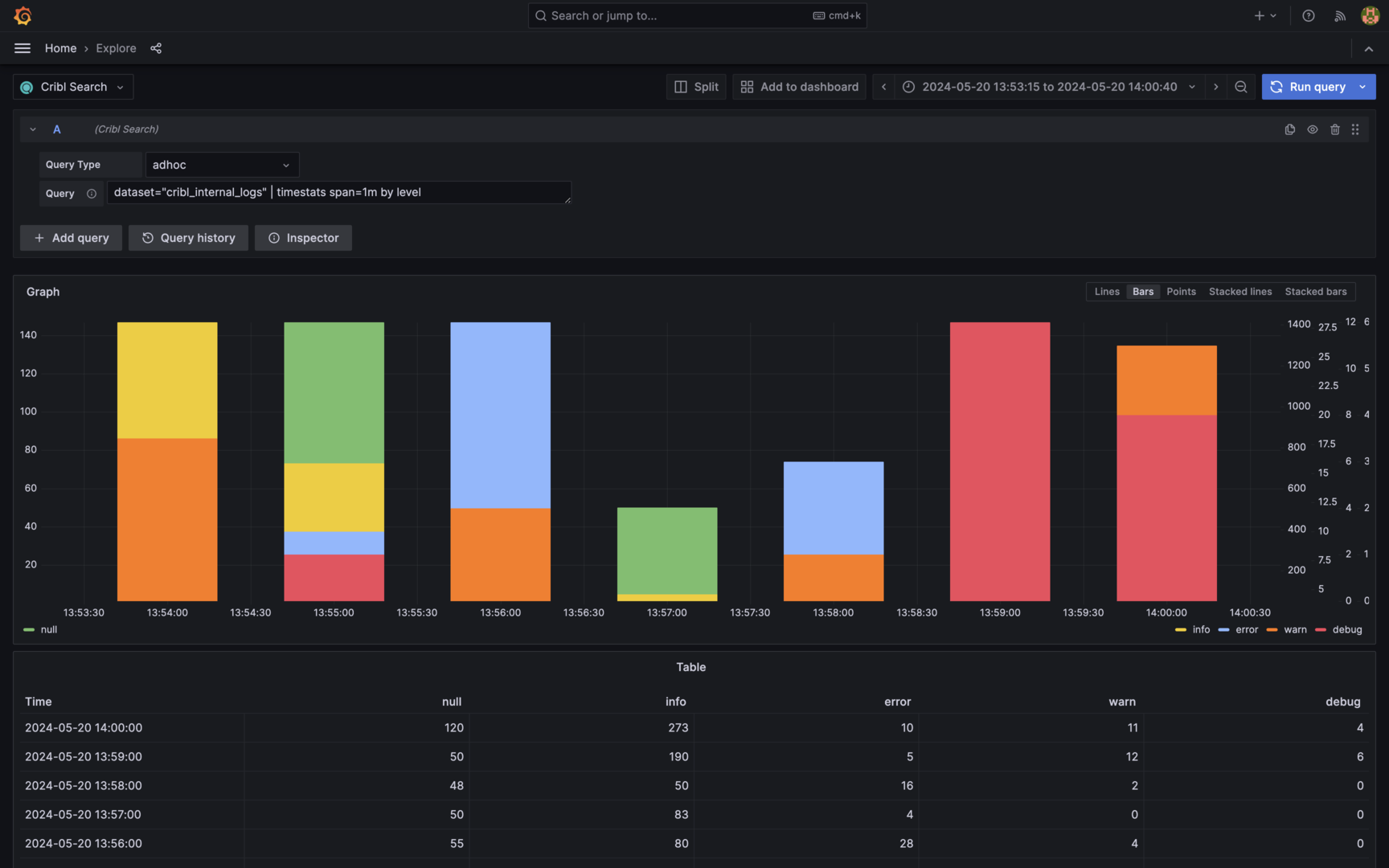Open the Cribl Search datasource dropdown
The width and height of the screenshot is (1389, 868).
(x=72, y=87)
